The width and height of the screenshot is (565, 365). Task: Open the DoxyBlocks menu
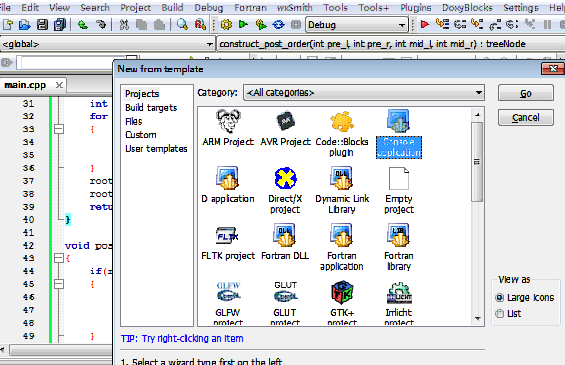(467, 7)
